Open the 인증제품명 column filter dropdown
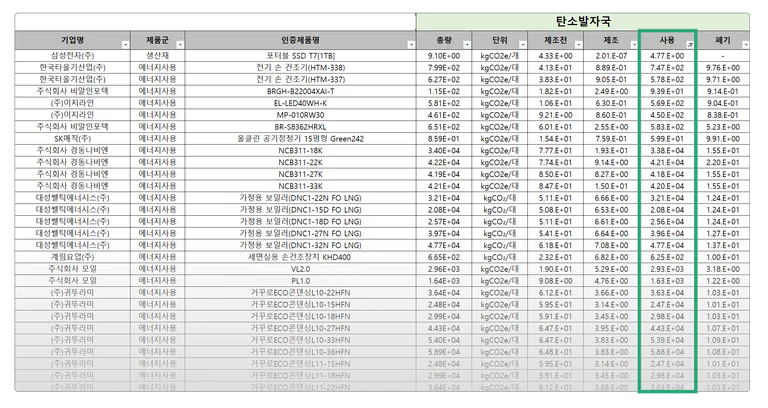 411,45
